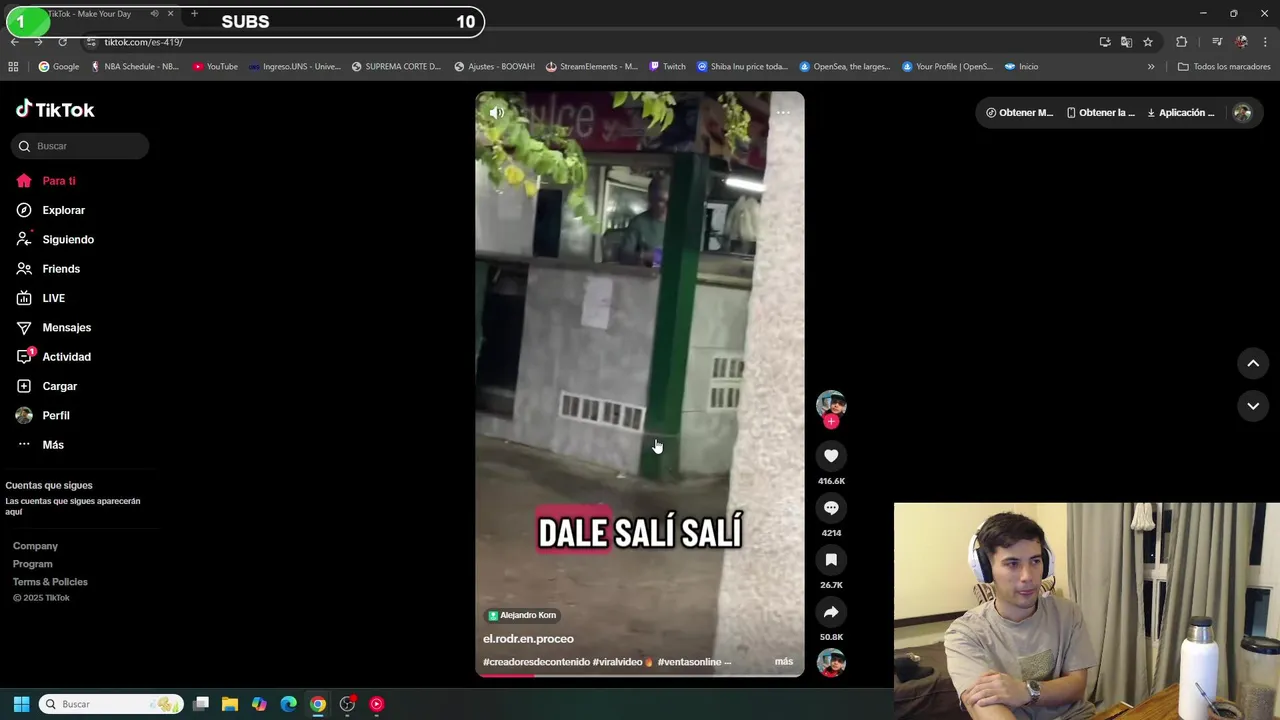Screen dimensions: 1280x720
Task: Open the profile avatar in top right
Action: (1242, 113)
